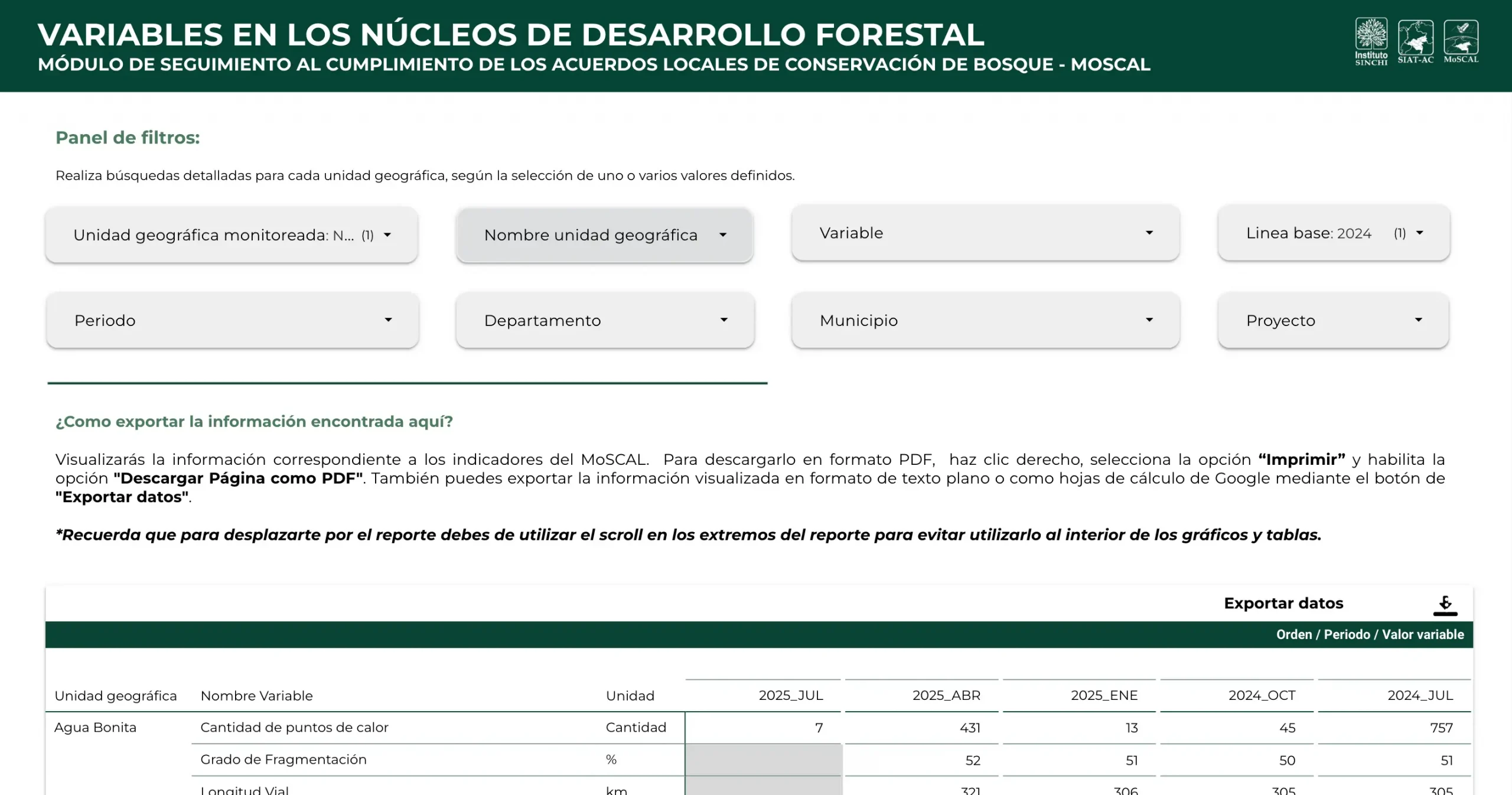Screen dimensions: 1512x795
Task: Expand the Municipio filter
Action: (x=985, y=320)
